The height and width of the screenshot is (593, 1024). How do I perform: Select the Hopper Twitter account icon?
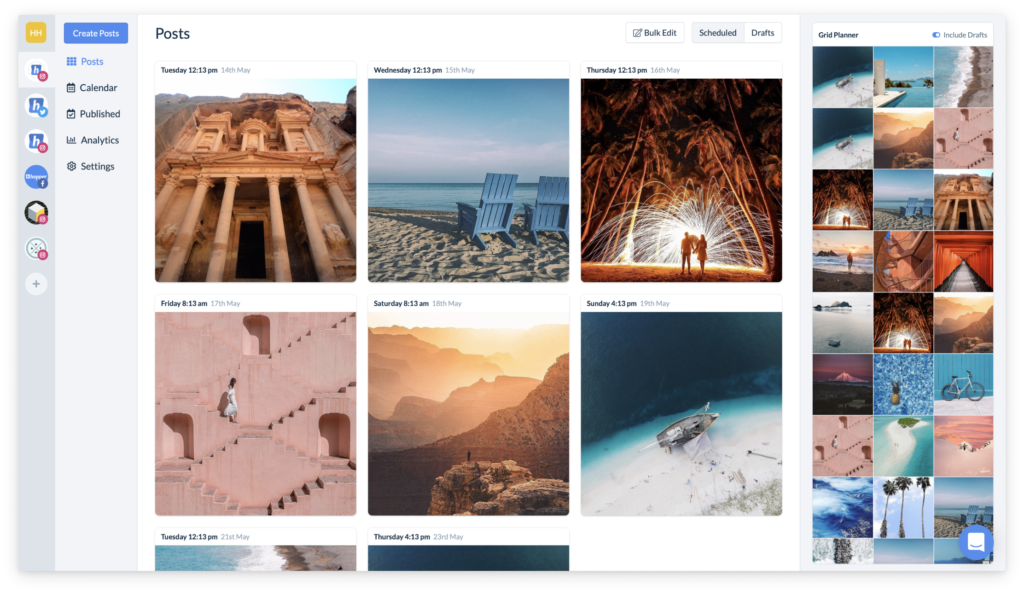click(37, 106)
